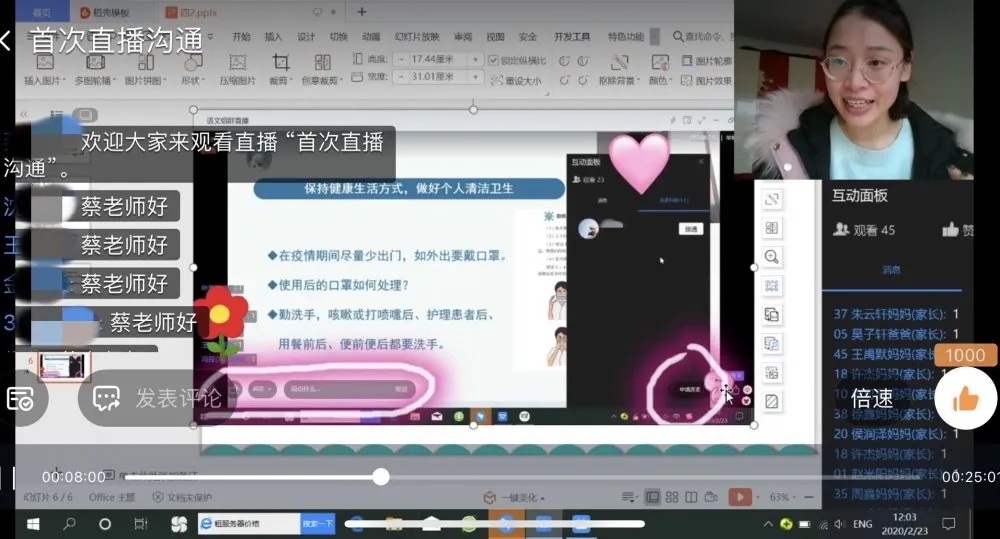Click the 倍速 playback speed button

tap(872, 398)
